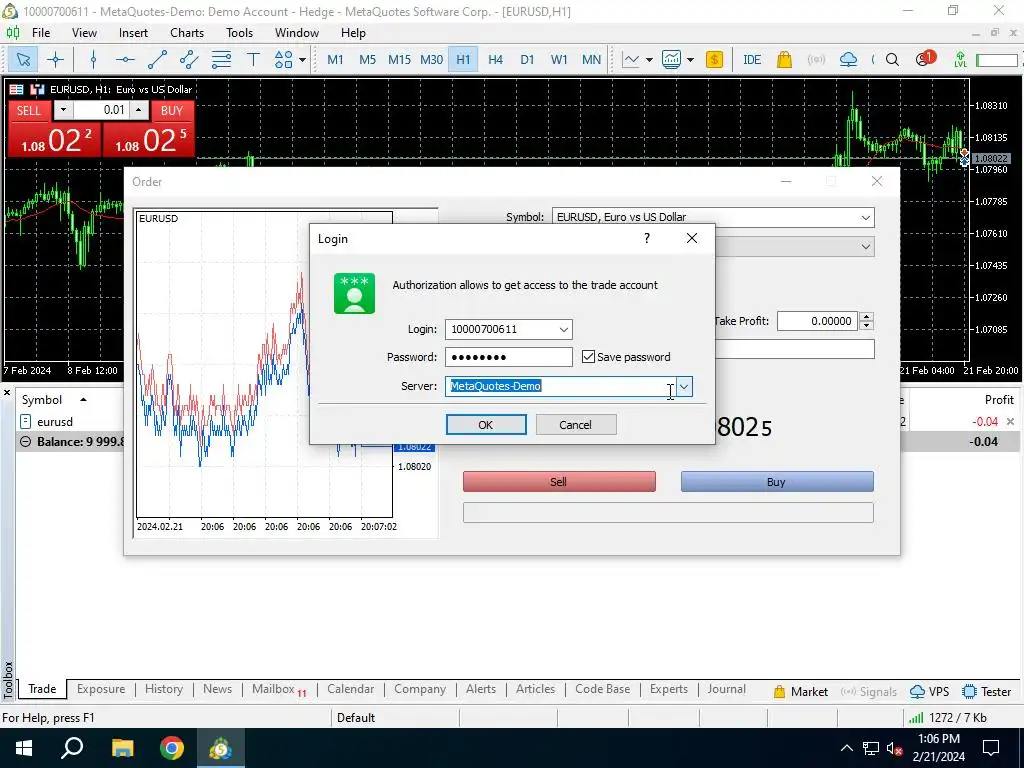
Task: Click the BUY one-click trading button
Action: pyautogui.click(x=172, y=110)
